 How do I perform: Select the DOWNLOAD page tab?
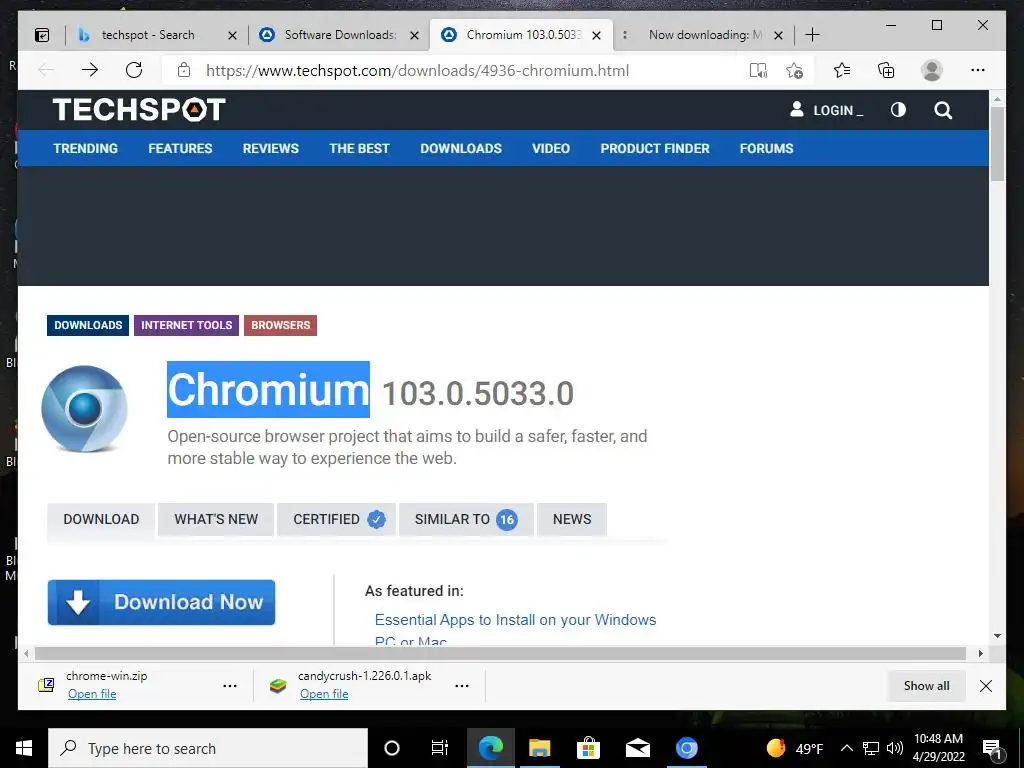(x=101, y=519)
